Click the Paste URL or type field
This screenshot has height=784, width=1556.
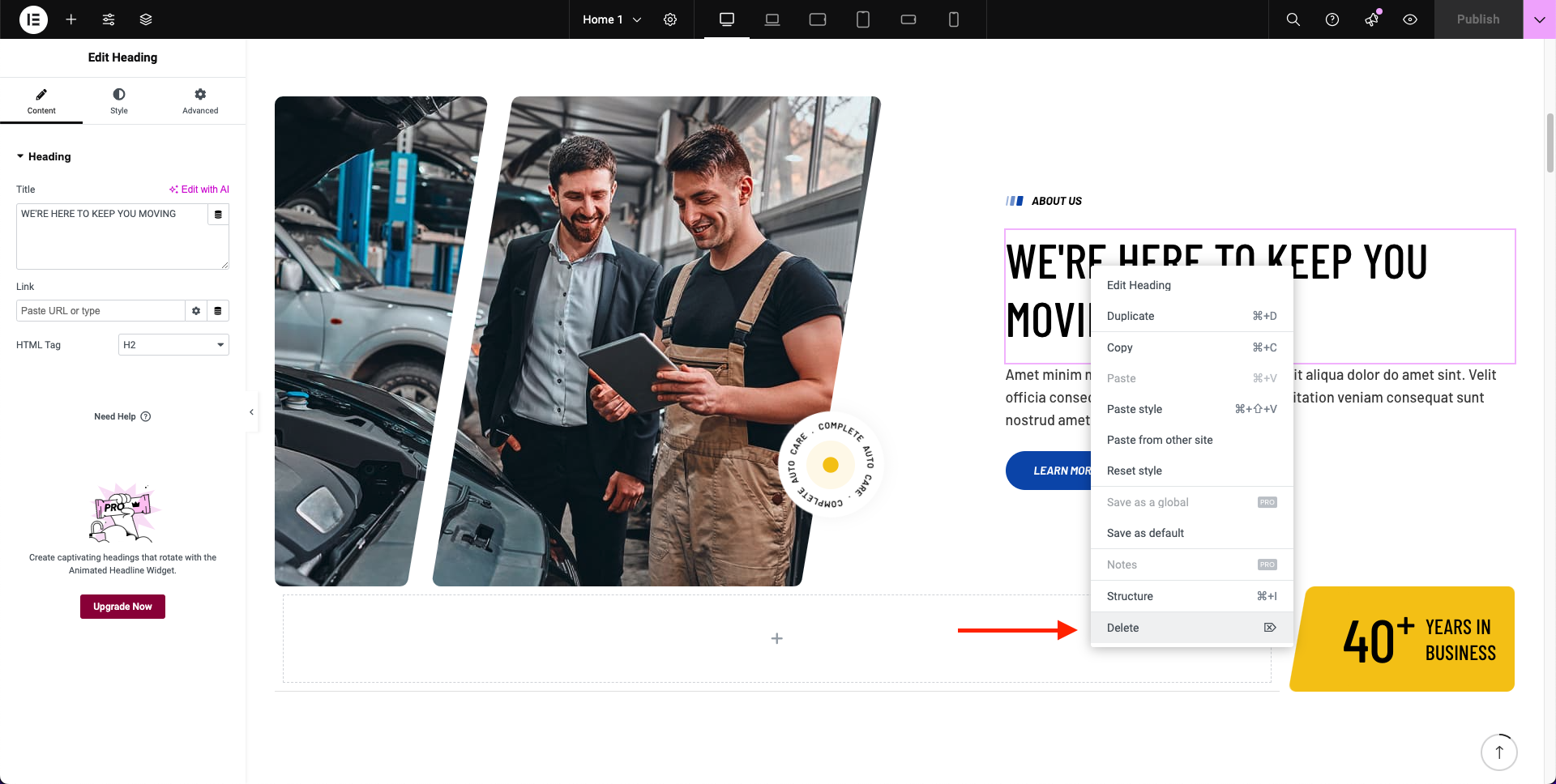tap(100, 311)
